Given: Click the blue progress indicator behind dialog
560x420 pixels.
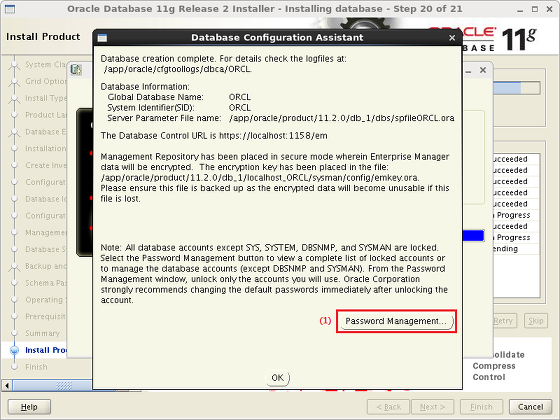Looking at the screenshot, I should [473, 236].
